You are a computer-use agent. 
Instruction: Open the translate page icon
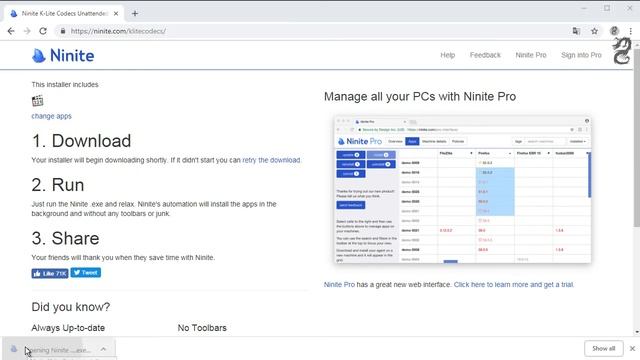click(576, 31)
